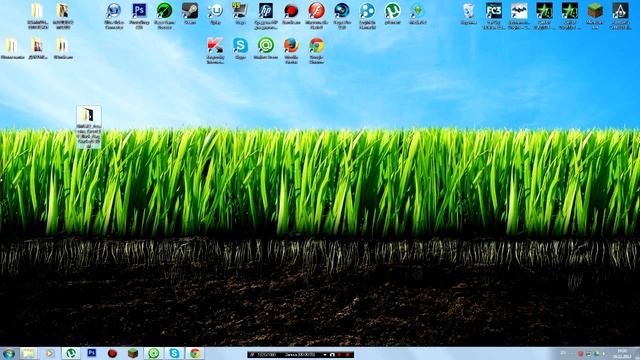Open the Uplay desktop shortcut
The width and height of the screenshot is (640, 360).
(215, 11)
